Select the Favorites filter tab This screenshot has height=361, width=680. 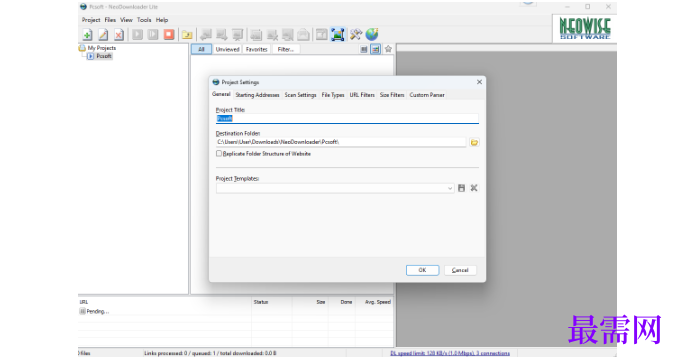pyautogui.click(x=256, y=49)
